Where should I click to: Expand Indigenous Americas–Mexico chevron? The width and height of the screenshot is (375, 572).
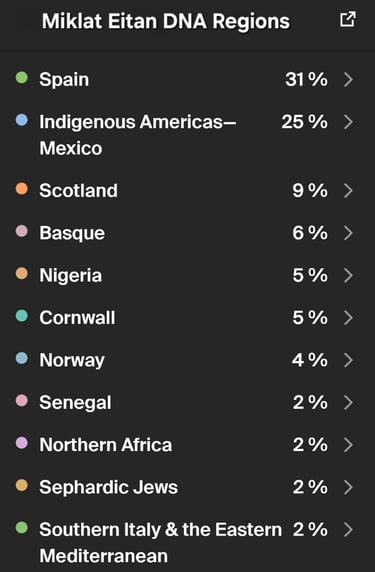[x=348, y=122]
